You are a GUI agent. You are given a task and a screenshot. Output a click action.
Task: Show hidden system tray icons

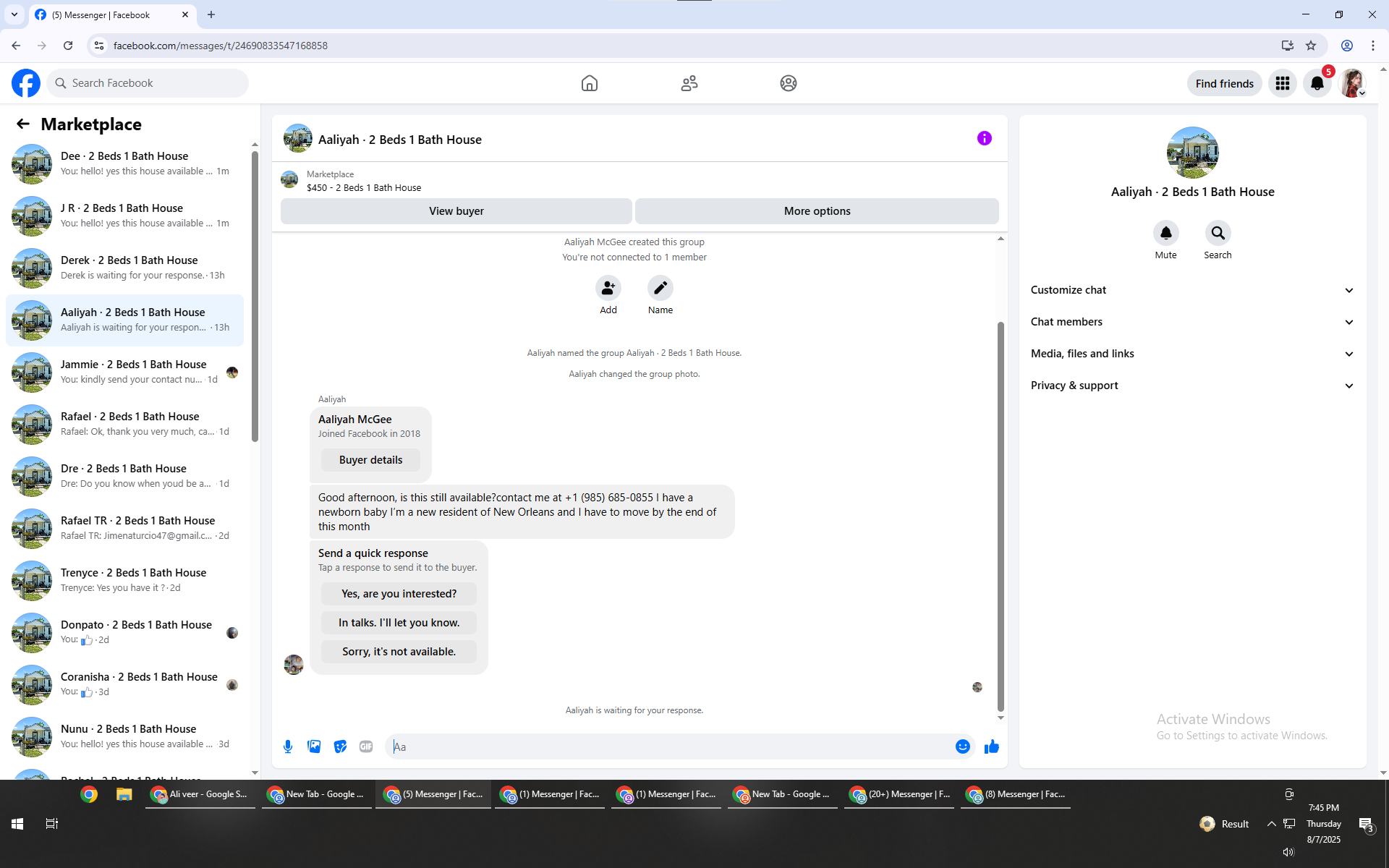(x=1271, y=824)
